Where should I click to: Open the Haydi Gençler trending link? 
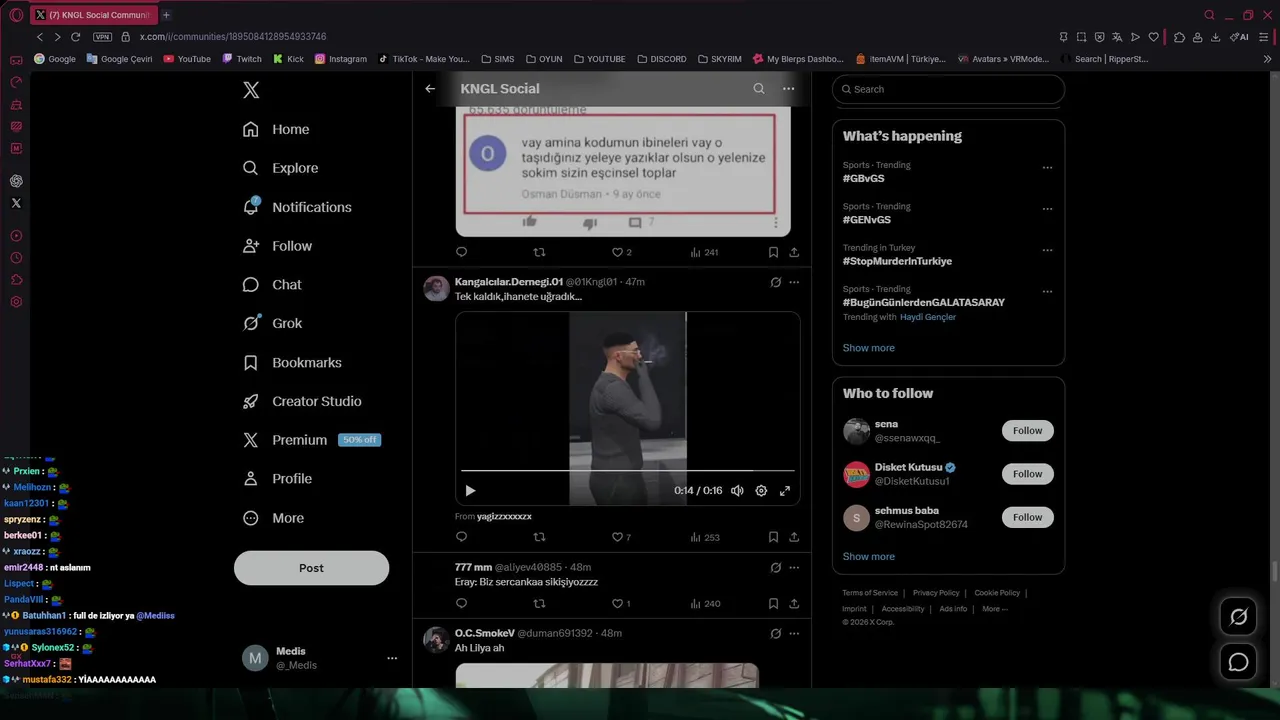928,317
